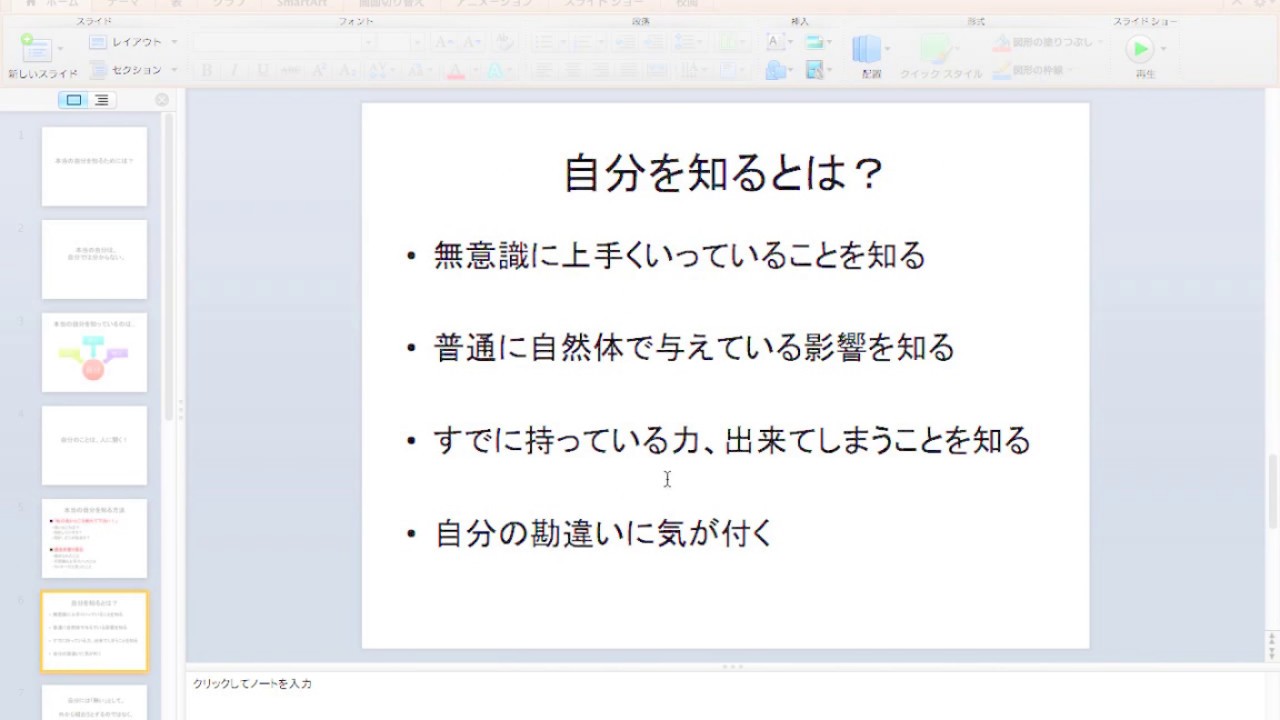This screenshot has height=720, width=1280.
Task: Switch to アニメーション ribbon tab
Action: point(495,4)
